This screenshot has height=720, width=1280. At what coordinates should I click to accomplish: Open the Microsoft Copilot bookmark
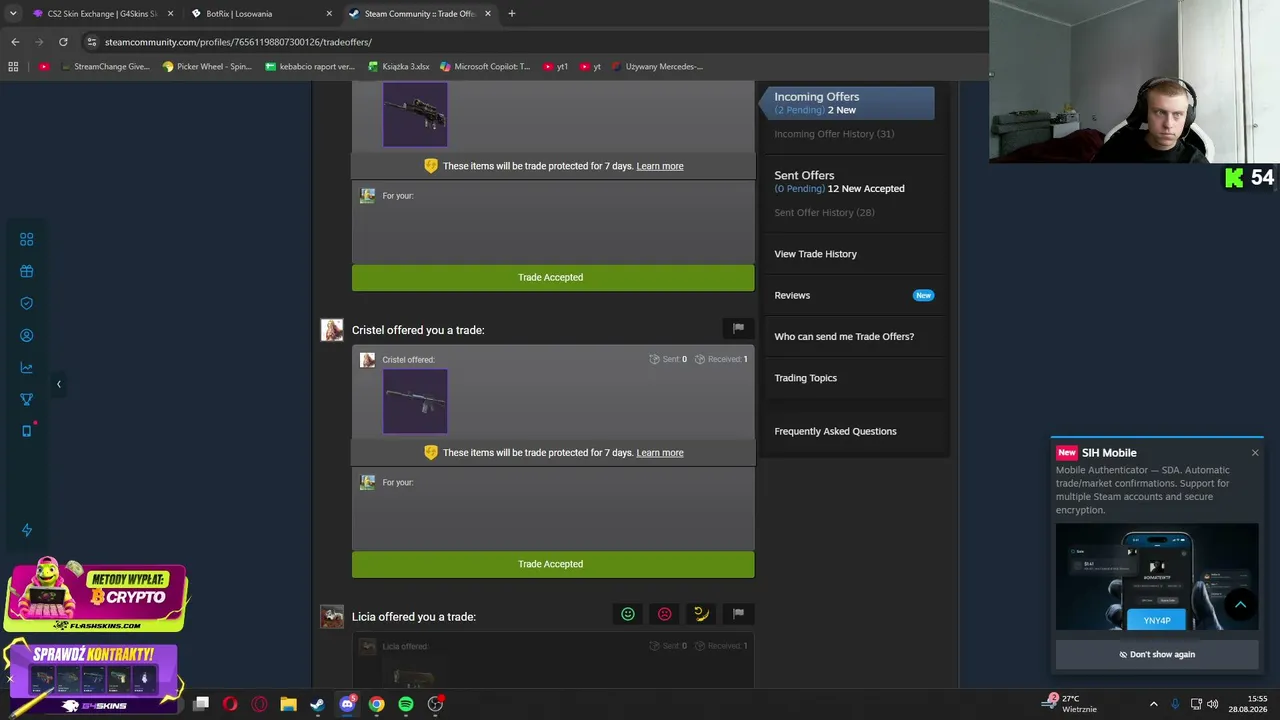click(x=485, y=67)
